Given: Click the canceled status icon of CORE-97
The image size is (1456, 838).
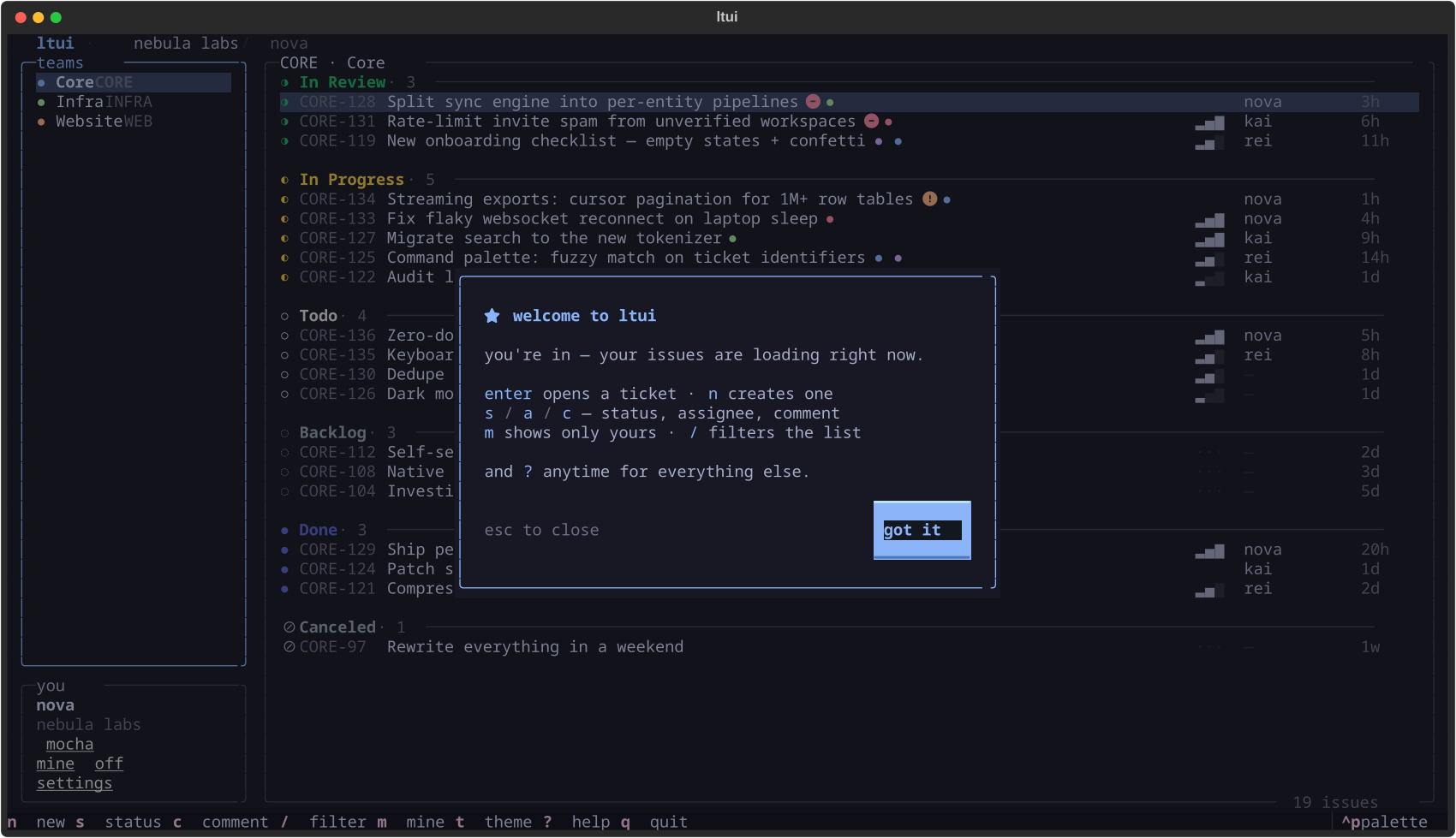Looking at the screenshot, I should [289, 647].
